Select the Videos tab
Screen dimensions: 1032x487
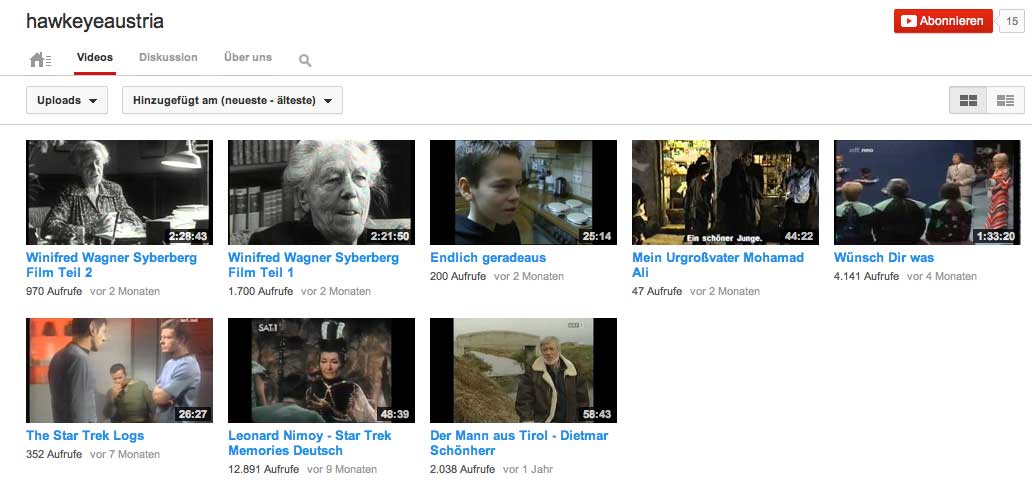pyautogui.click(x=95, y=58)
